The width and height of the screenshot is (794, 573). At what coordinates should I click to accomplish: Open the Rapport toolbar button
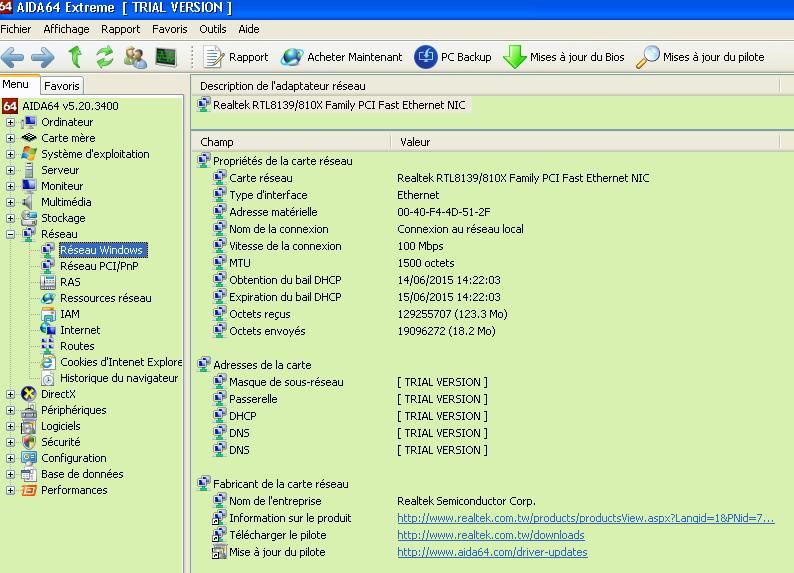pyautogui.click(x=236, y=57)
